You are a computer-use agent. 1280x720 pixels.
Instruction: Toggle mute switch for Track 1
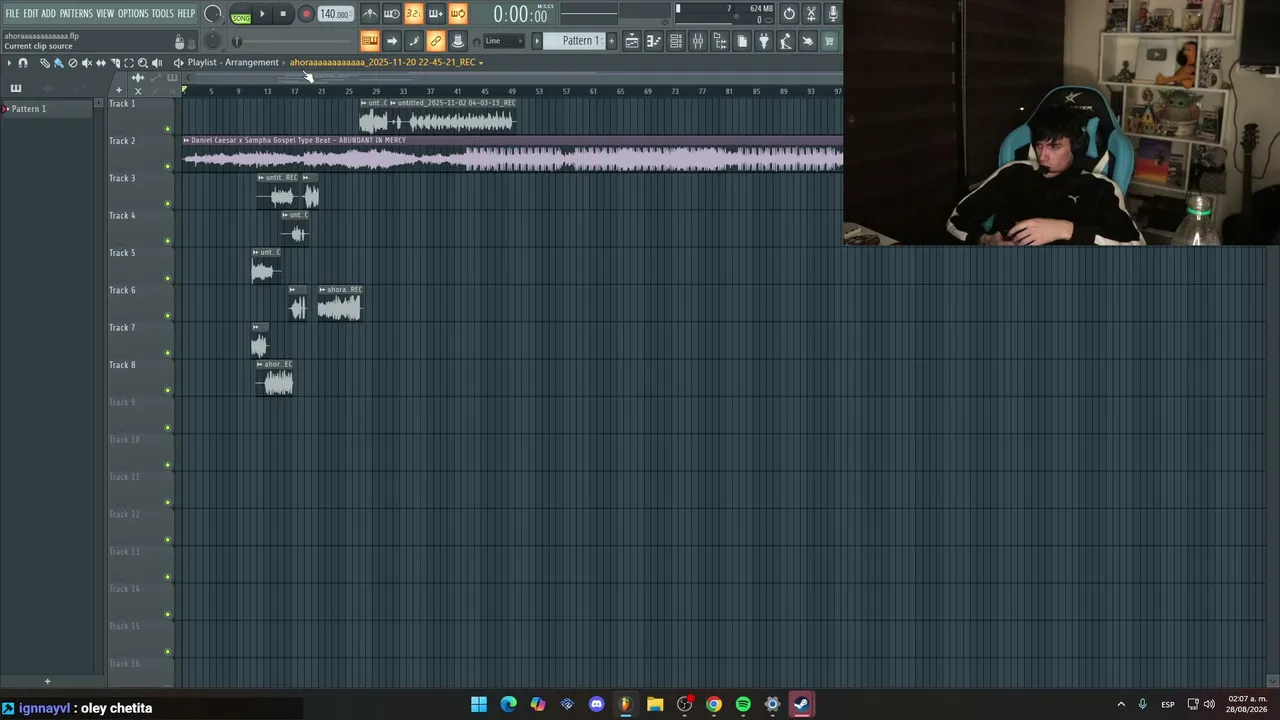pos(167,129)
